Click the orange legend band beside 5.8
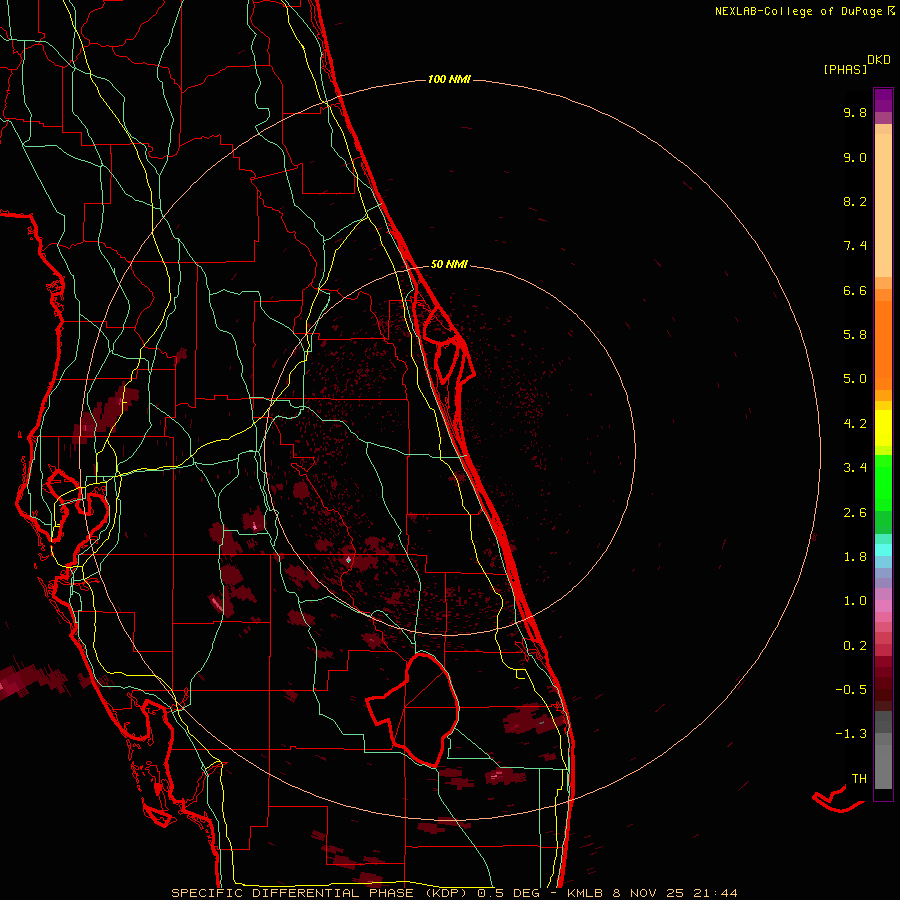 pyautogui.click(x=883, y=335)
